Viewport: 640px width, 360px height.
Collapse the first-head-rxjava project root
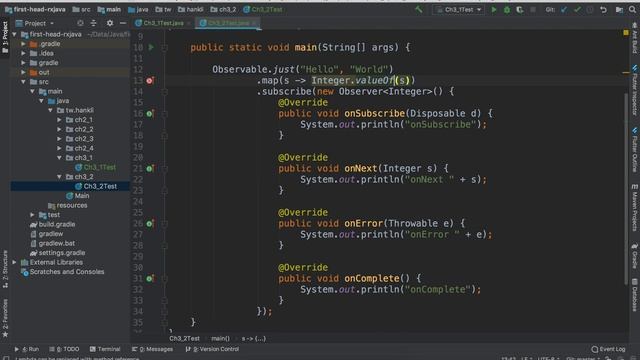point(15,34)
